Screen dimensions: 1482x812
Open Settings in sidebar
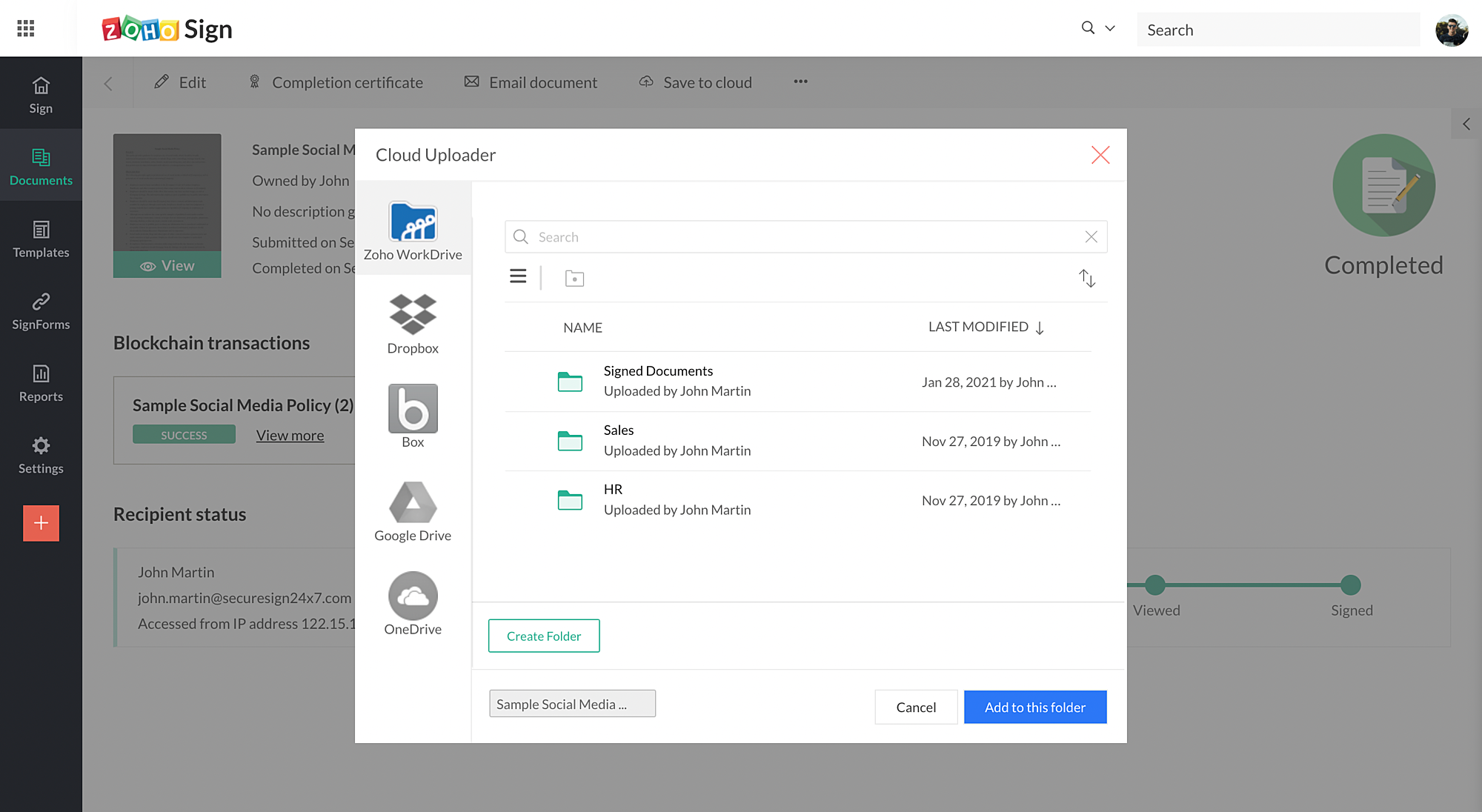(x=41, y=455)
